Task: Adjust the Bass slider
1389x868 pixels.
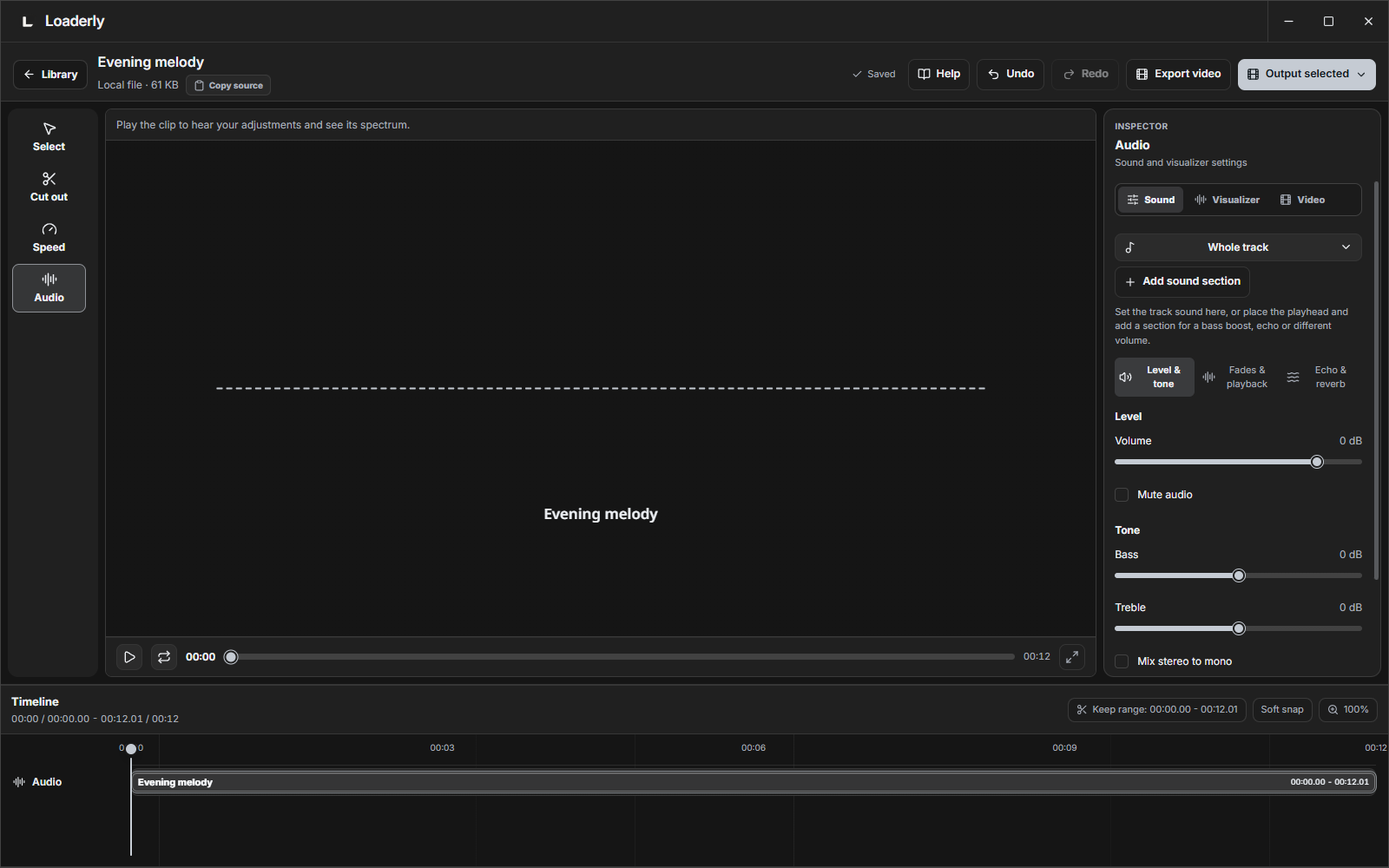Action: [1238, 575]
